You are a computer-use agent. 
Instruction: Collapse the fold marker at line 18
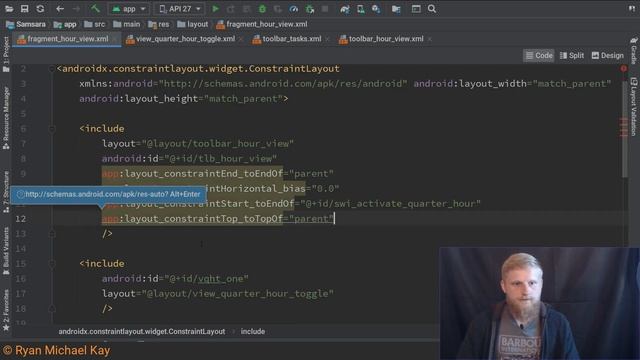point(52,309)
